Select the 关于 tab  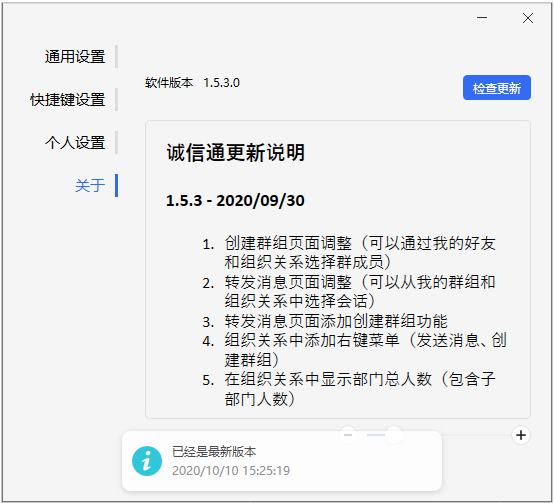point(90,185)
